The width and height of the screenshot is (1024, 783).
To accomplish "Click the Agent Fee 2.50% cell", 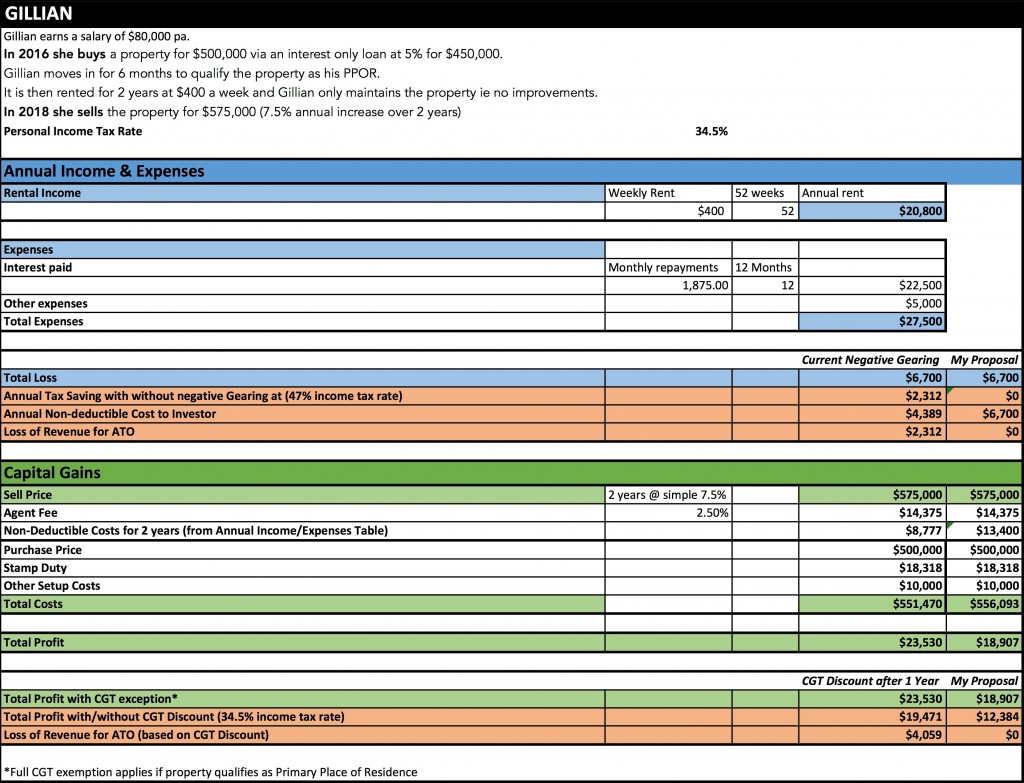I will point(668,513).
